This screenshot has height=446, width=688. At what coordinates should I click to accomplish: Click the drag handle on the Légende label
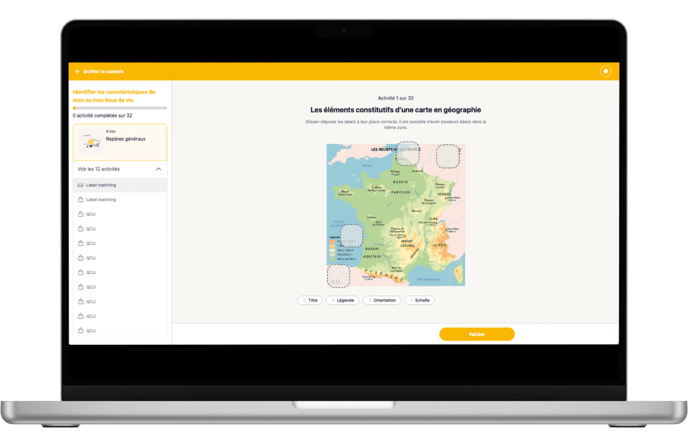click(x=333, y=300)
